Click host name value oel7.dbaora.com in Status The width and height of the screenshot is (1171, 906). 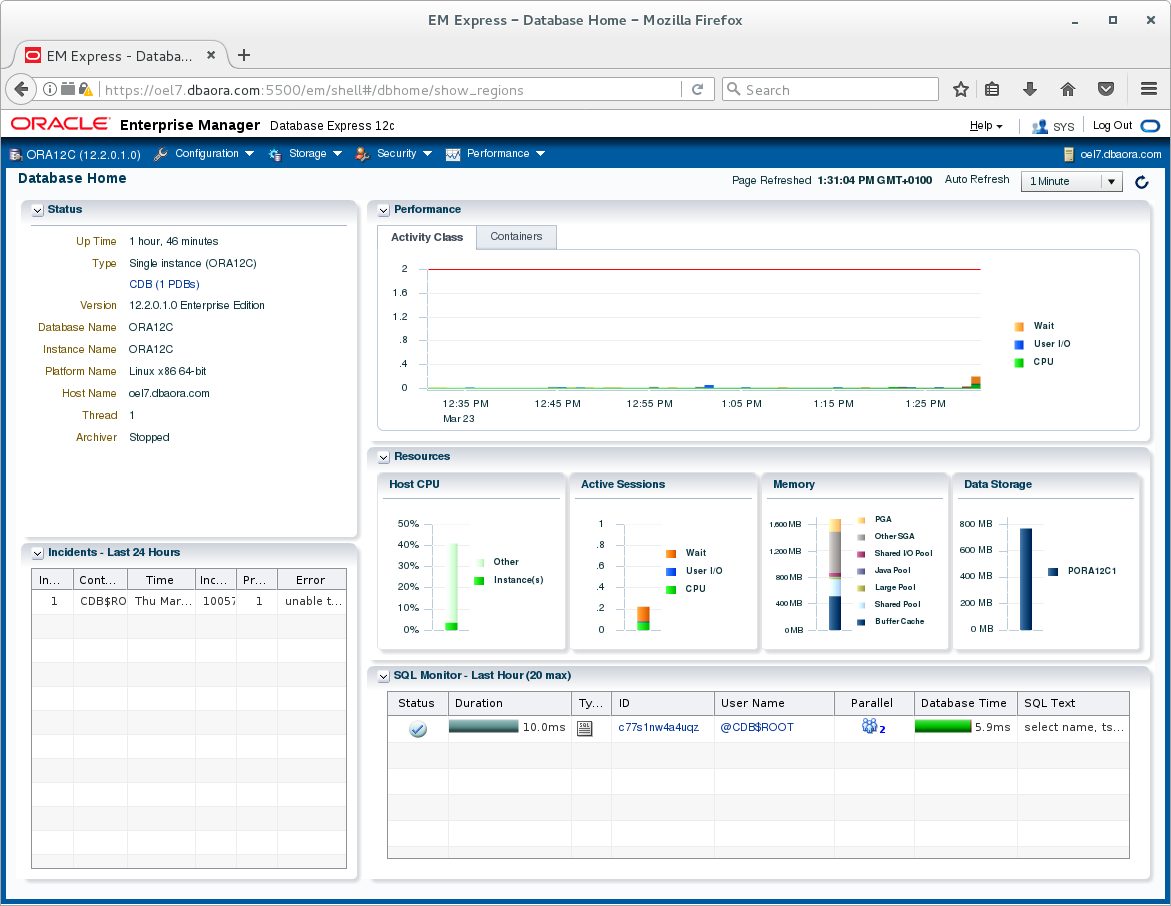coord(169,394)
